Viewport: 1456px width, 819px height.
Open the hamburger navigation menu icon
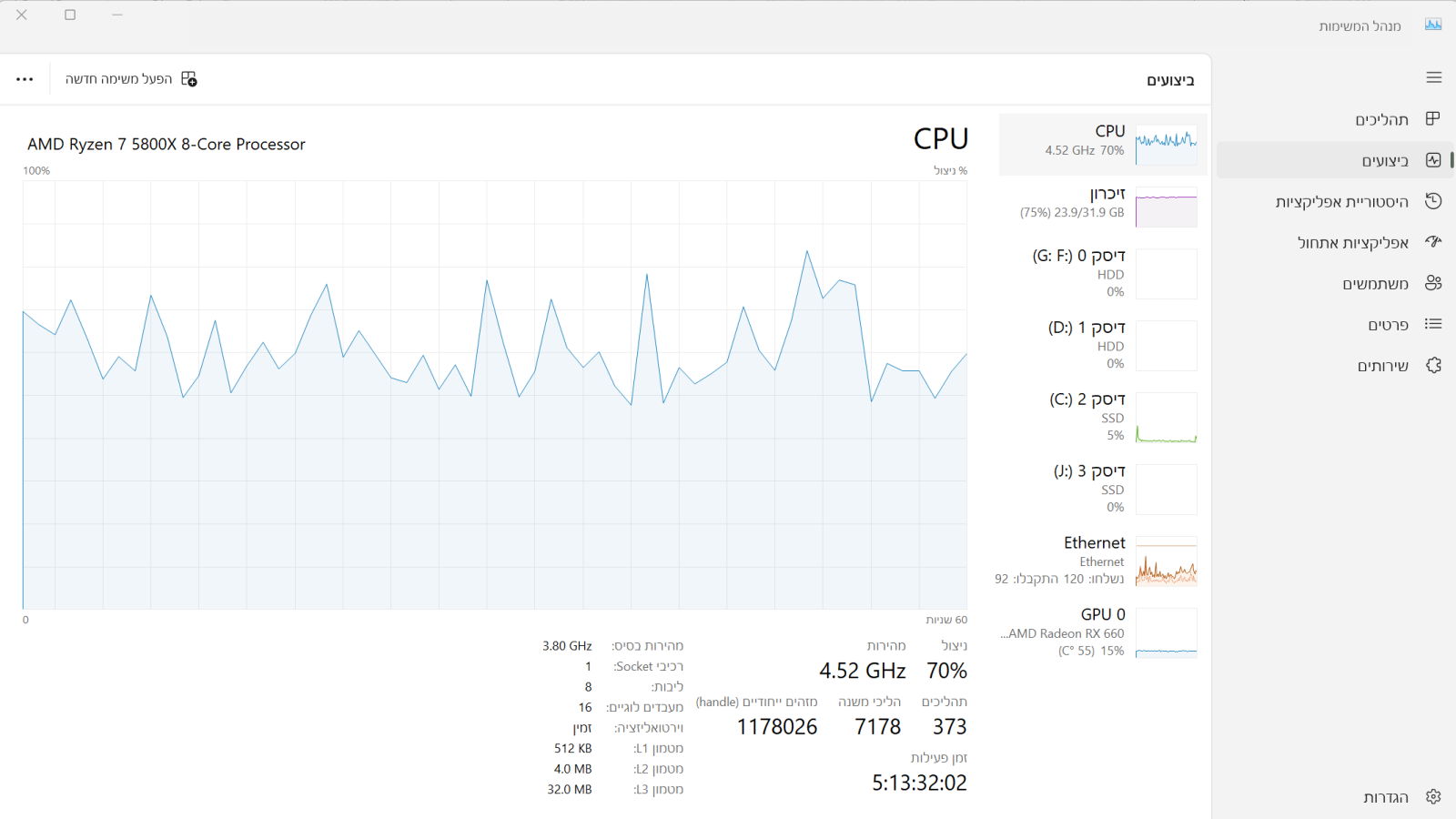[1434, 77]
